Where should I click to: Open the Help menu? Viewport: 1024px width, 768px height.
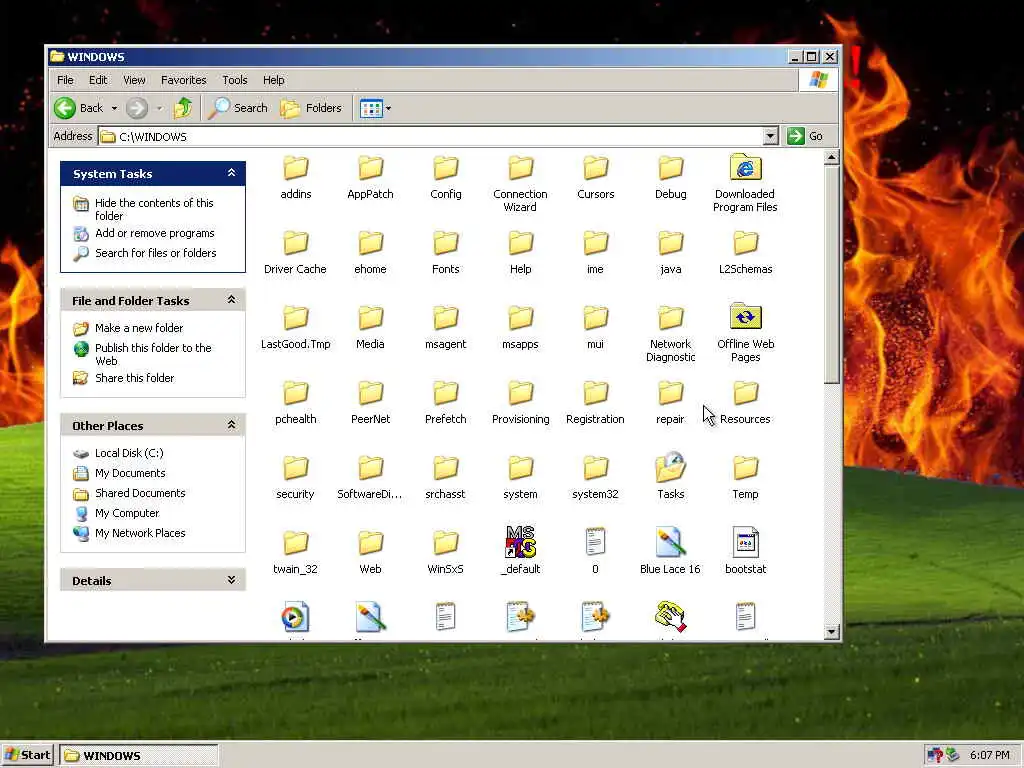[x=274, y=80]
